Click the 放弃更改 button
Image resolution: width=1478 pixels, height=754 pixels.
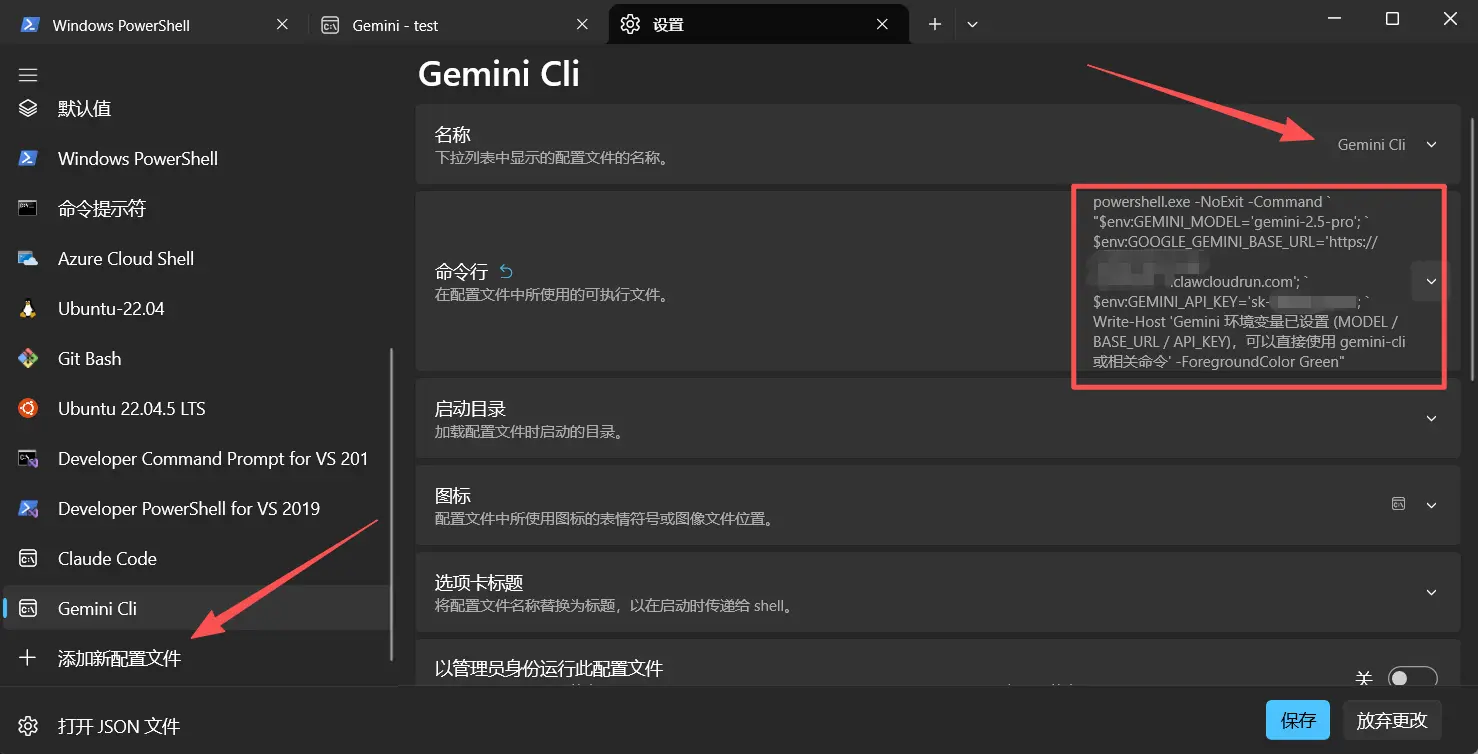click(1391, 720)
